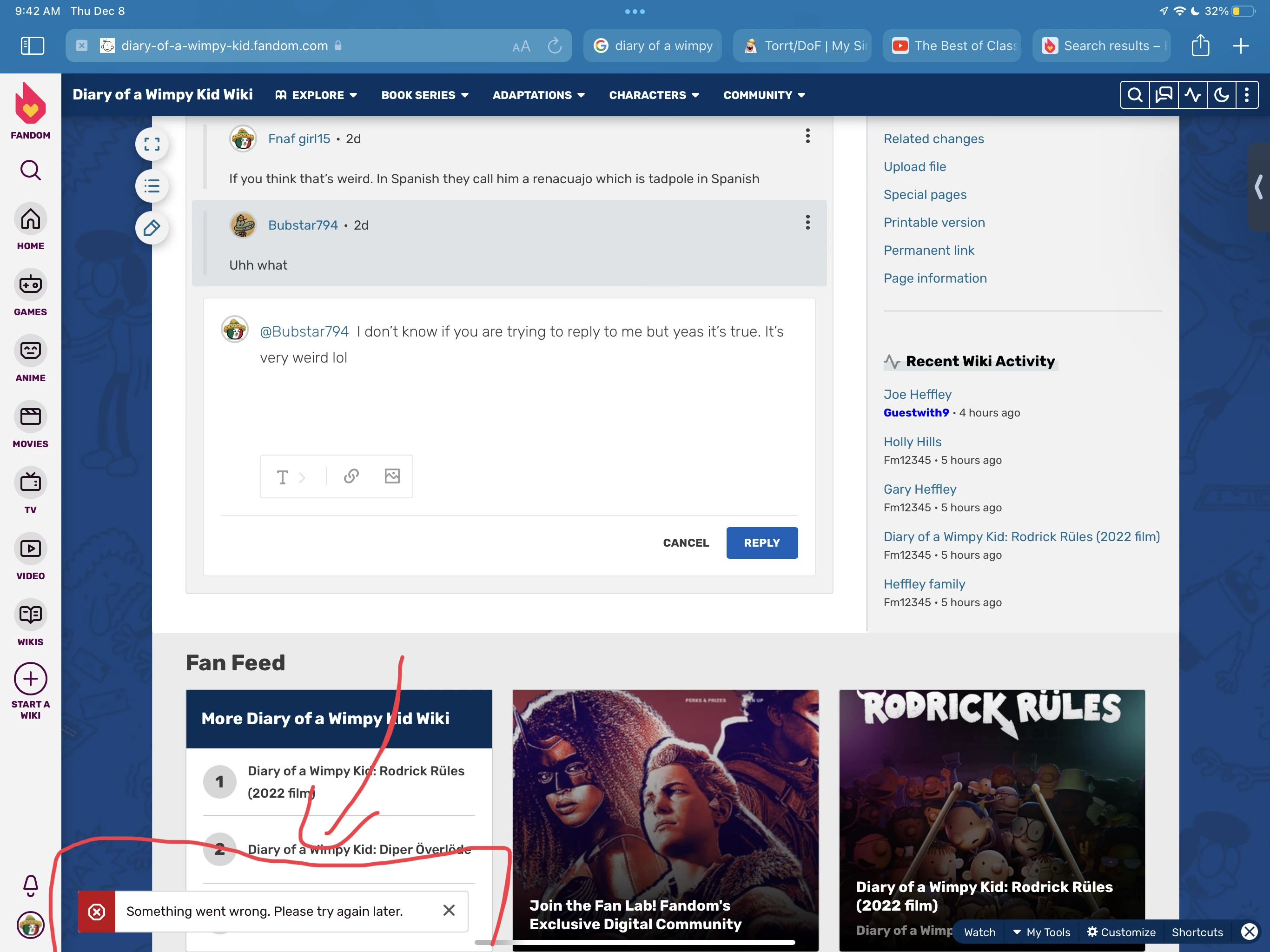Collapse the comments list view icon

coord(151,185)
